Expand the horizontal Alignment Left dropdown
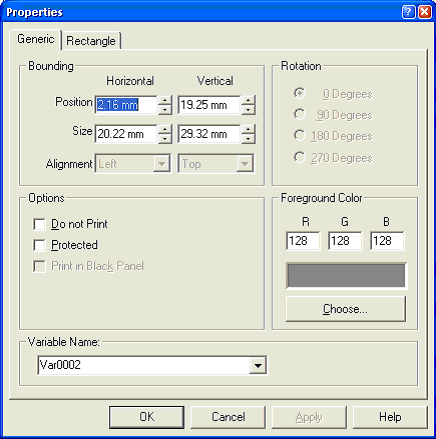The height and width of the screenshot is (439, 436). pos(162,164)
